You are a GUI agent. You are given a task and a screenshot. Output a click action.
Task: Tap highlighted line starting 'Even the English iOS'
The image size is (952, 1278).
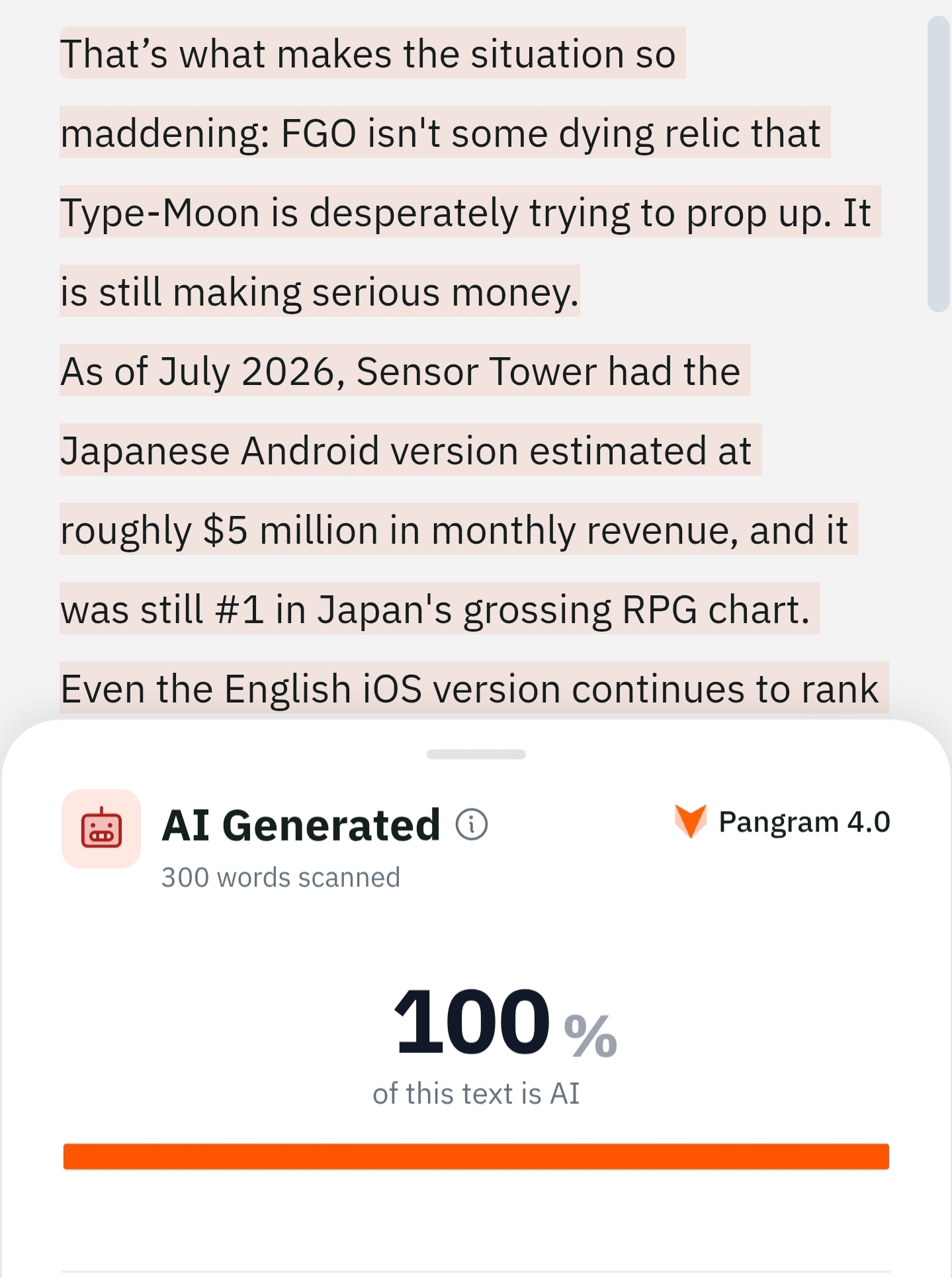(x=474, y=688)
